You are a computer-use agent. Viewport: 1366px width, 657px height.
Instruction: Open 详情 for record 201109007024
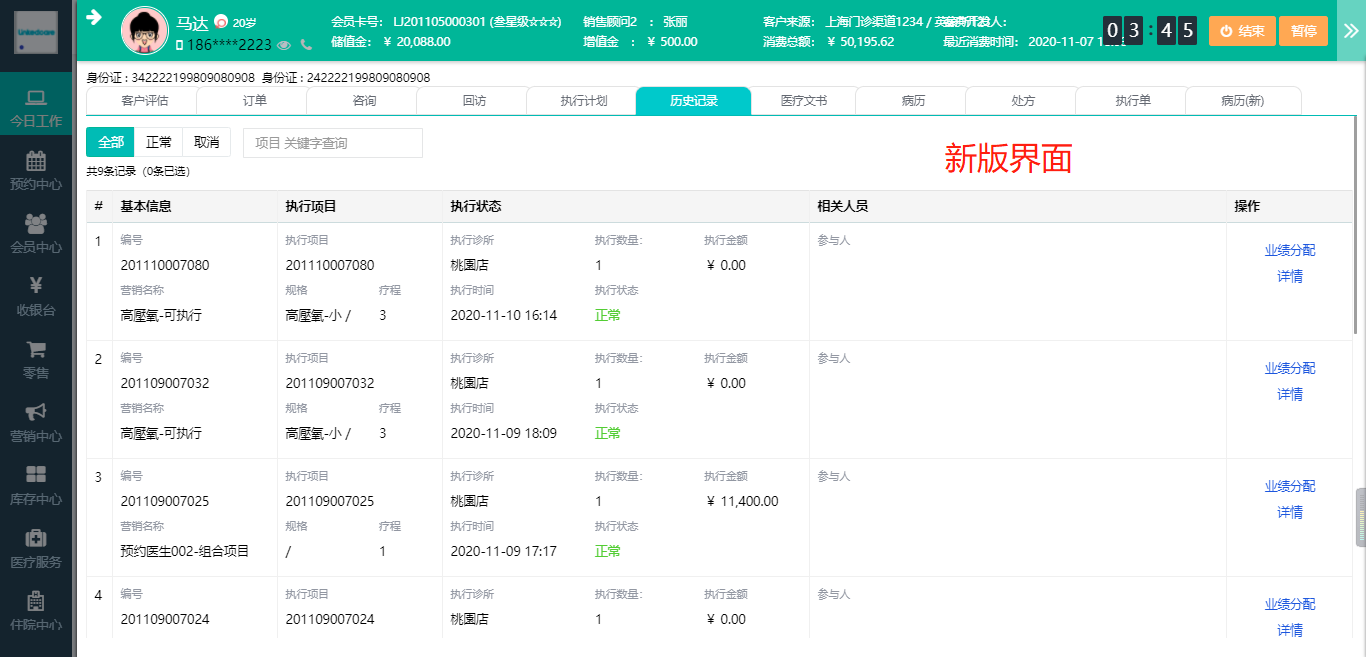click(1290, 630)
